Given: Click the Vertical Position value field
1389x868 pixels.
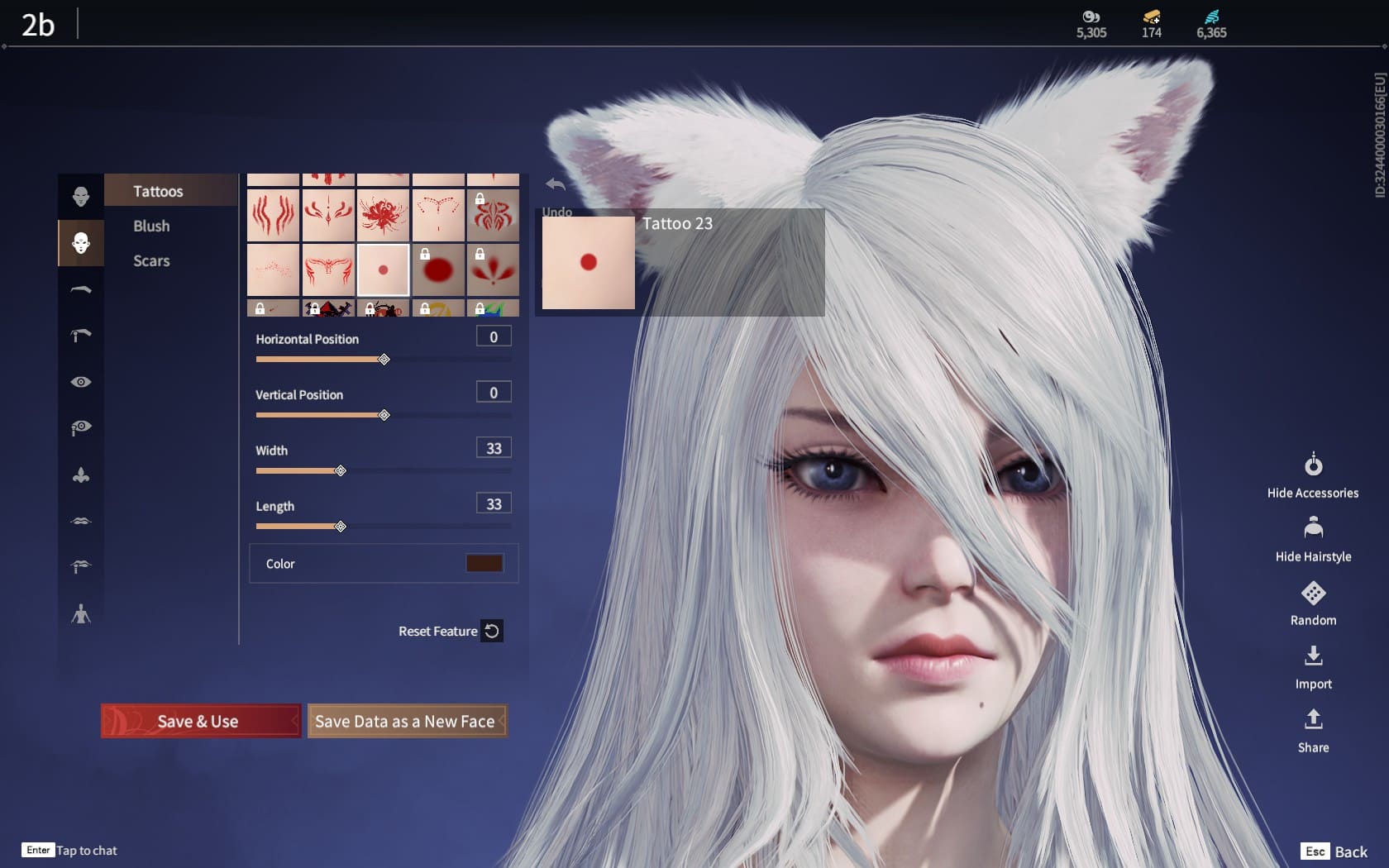Looking at the screenshot, I should (x=494, y=392).
